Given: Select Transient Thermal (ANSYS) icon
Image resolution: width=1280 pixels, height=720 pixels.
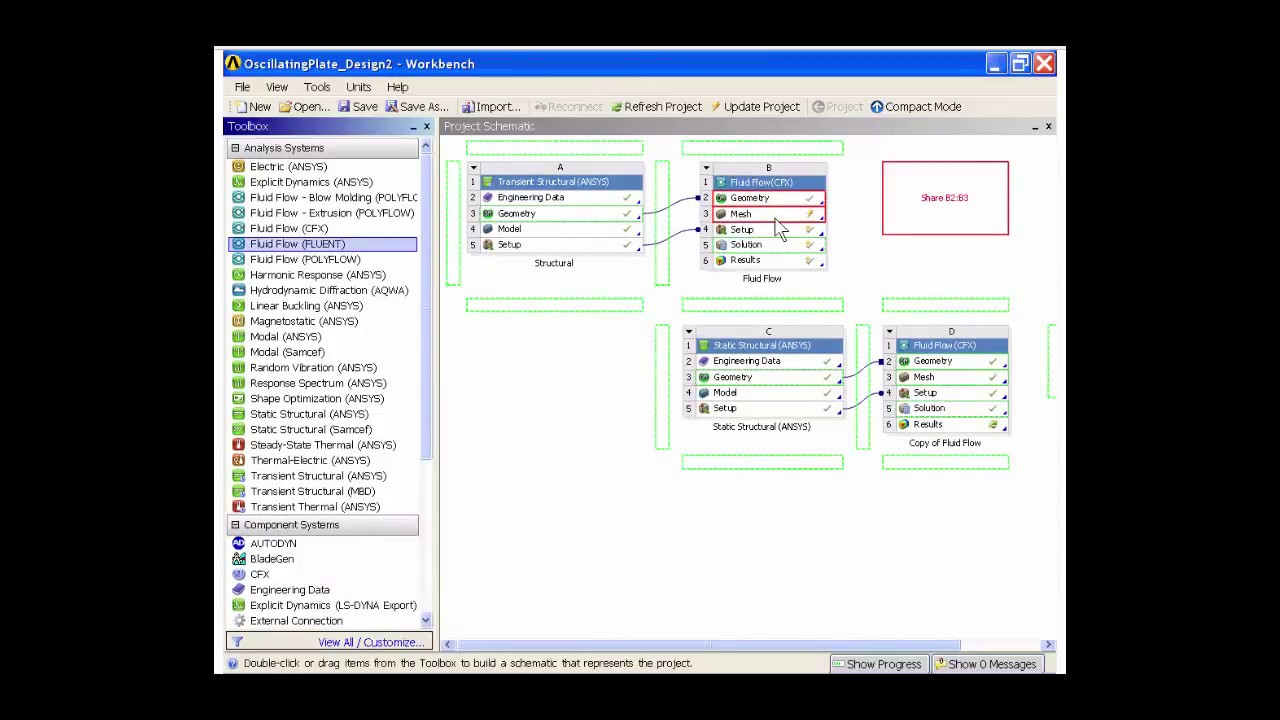Looking at the screenshot, I should 238,507.
